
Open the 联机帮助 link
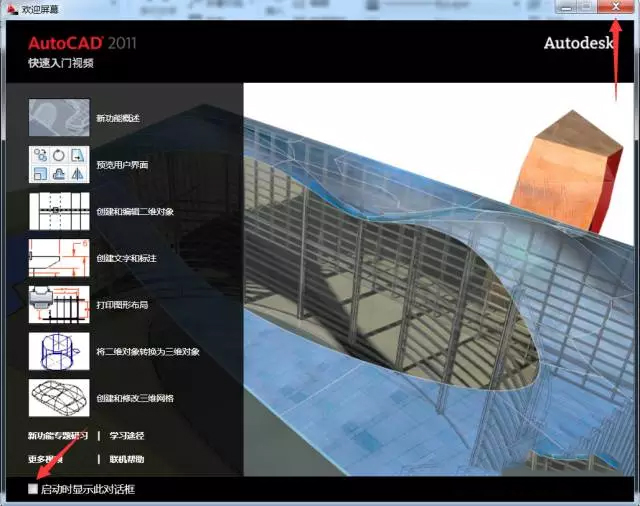pyautogui.click(x=127, y=459)
